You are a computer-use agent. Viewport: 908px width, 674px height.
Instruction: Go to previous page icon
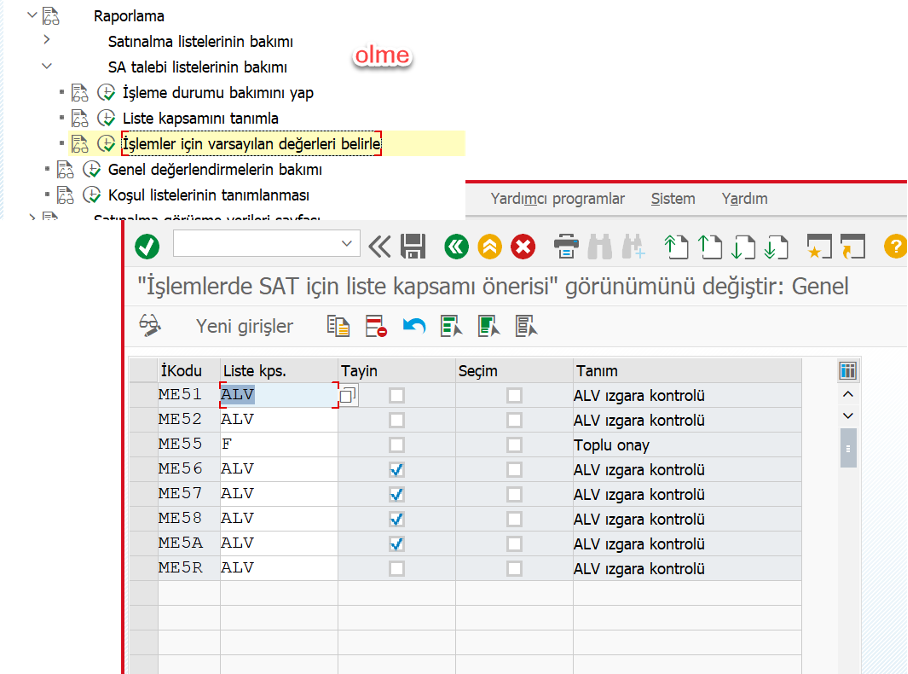point(709,247)
